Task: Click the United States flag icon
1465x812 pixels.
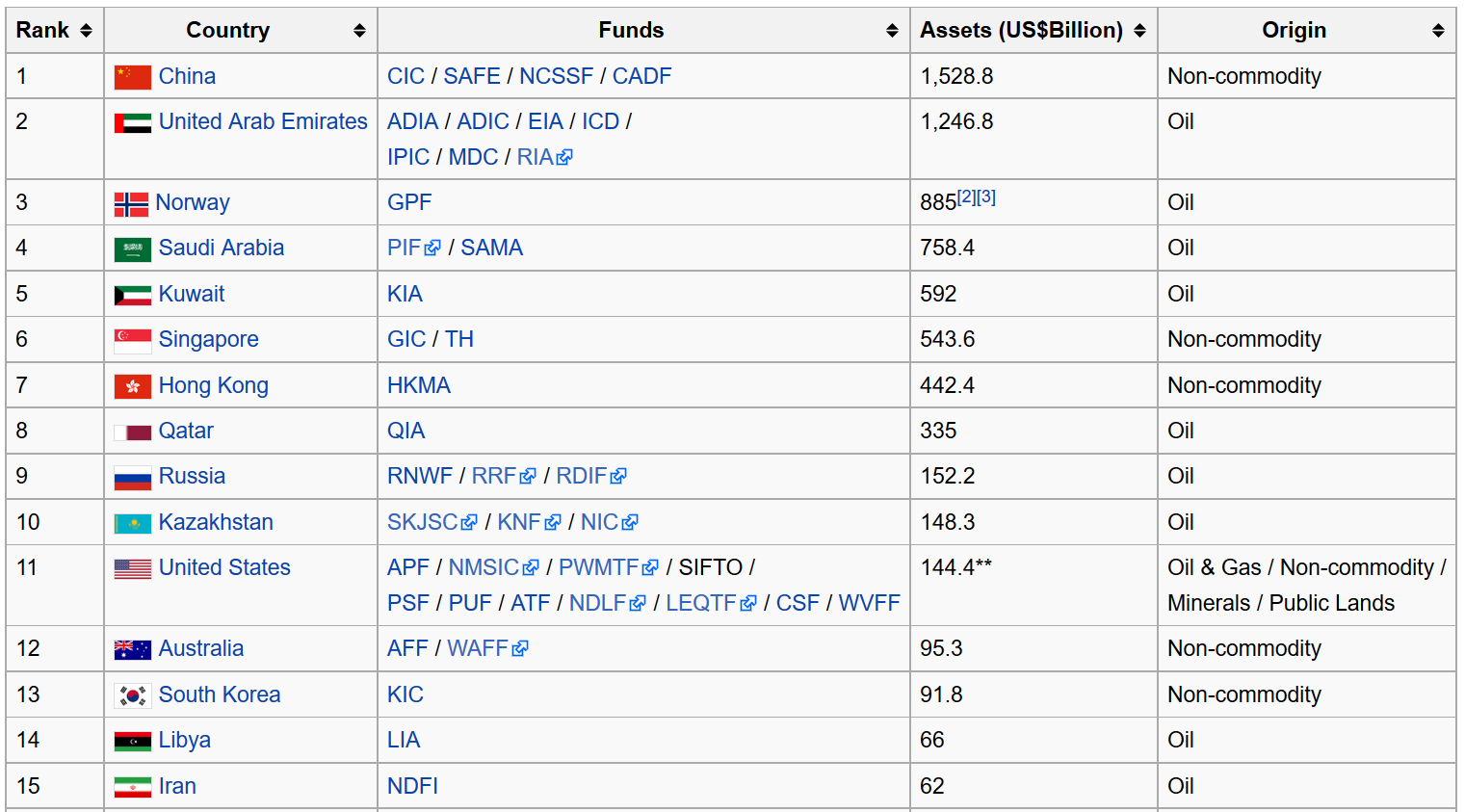Action: [132, 569]
